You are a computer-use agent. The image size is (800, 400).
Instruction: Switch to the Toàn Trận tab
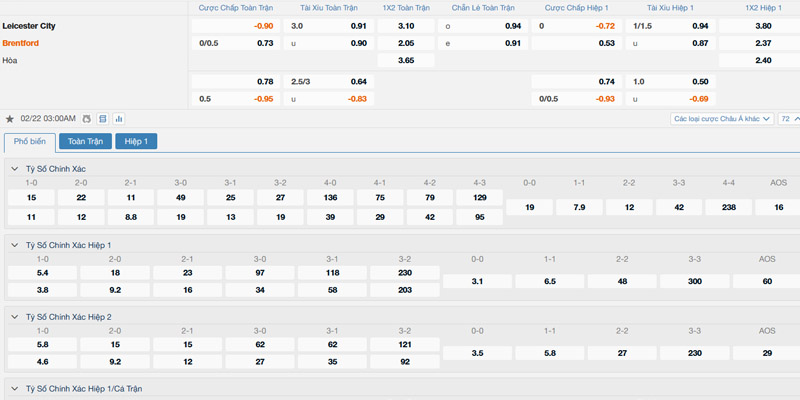click(x=85, y=141)
